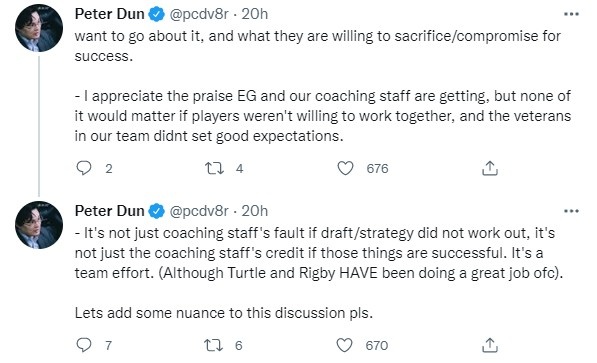Screen dimensions: 597x363
Task: Click the Peter Dun name on the first tweet
Action: (x=110, y=14)
